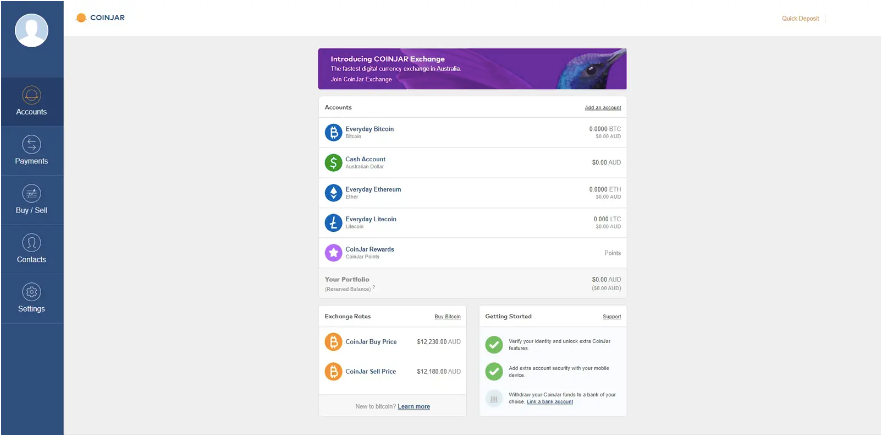The image size is (884, 439).
Task: Click the Everyday Litecoin icon
Action: (333, 223)
